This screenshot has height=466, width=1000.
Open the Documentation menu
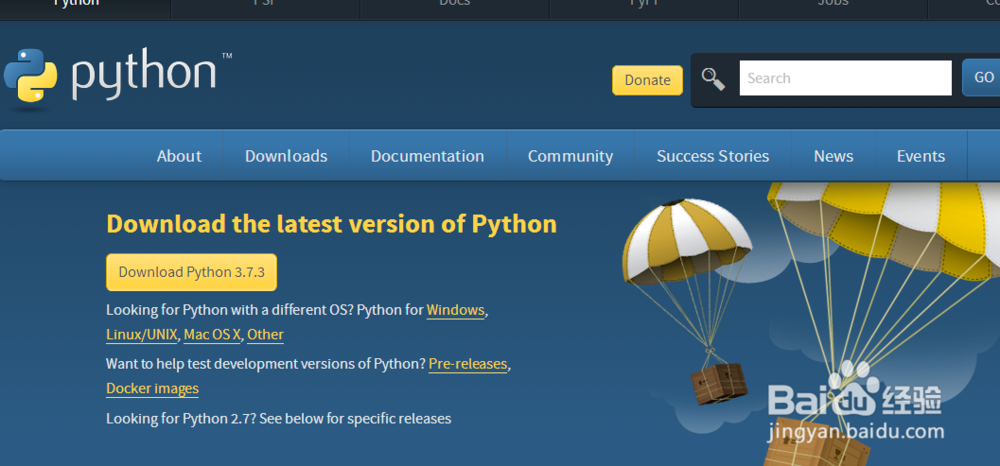point(427,156)
